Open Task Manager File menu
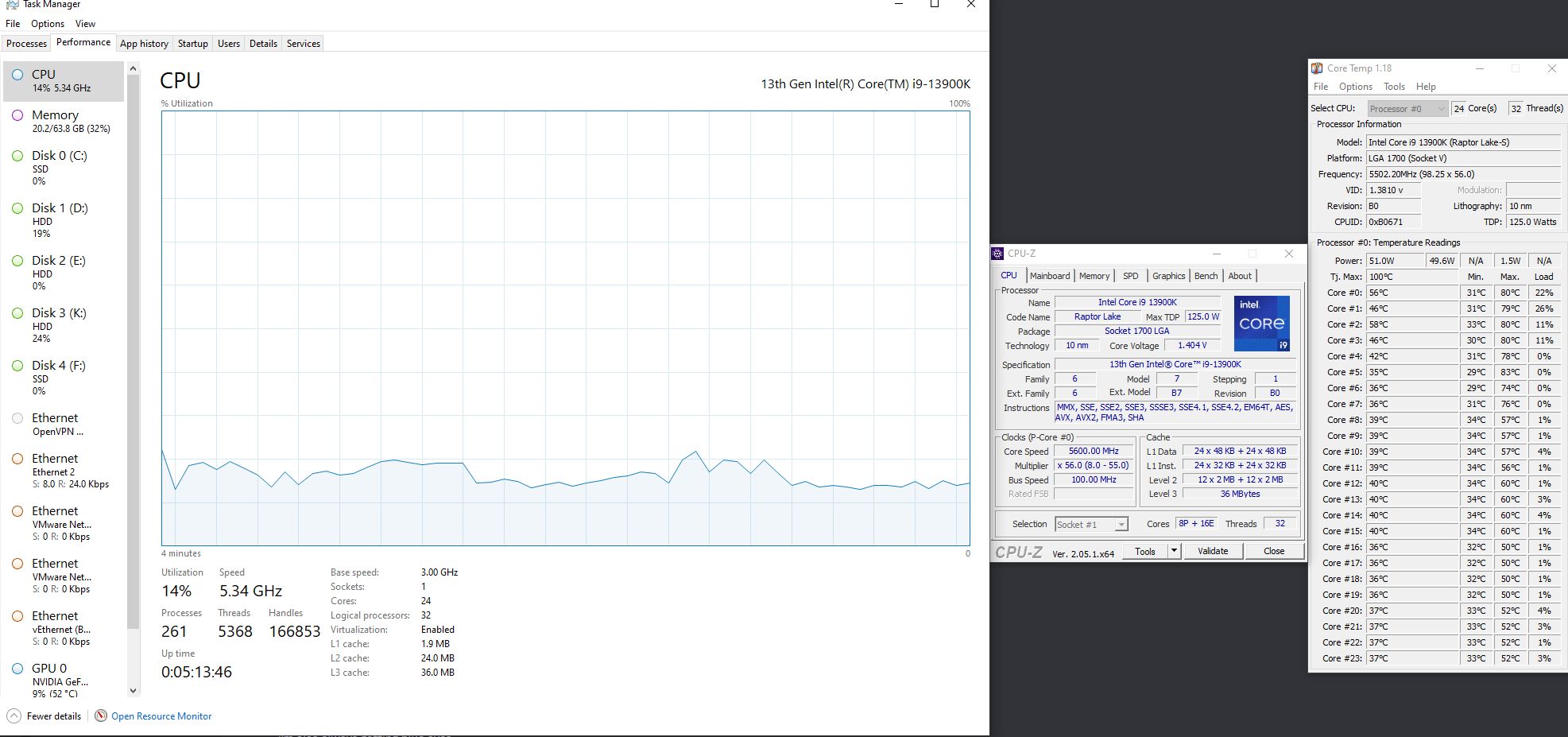 13,24
